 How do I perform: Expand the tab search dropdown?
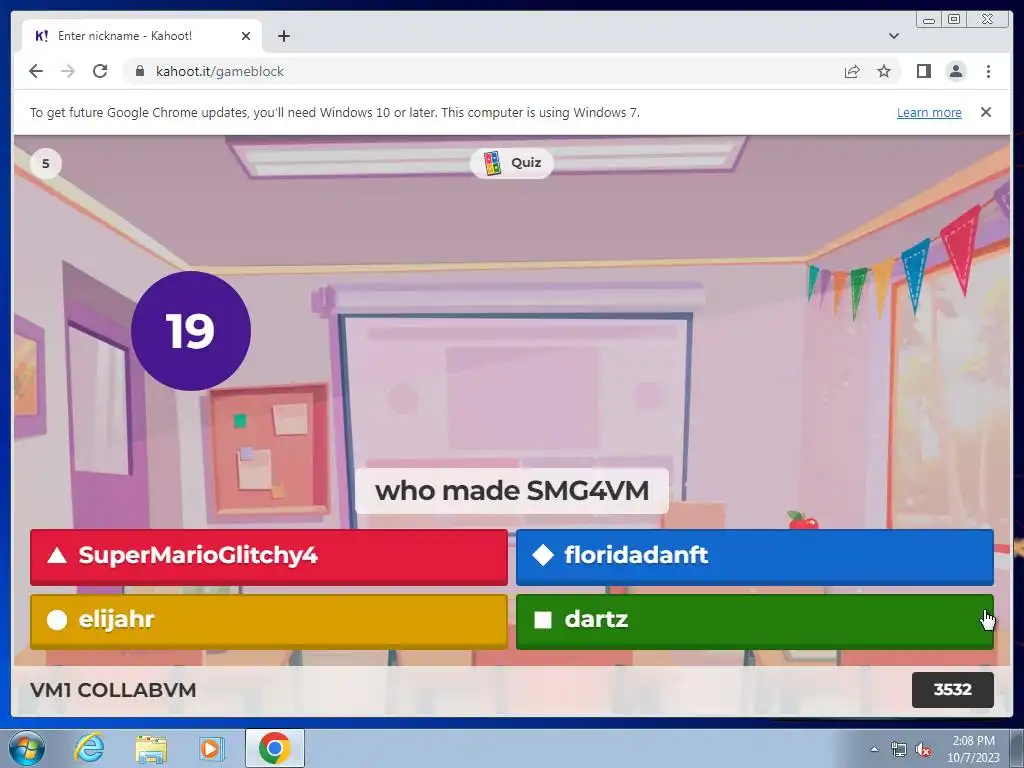pyautogui.click(x=894, y=36)
